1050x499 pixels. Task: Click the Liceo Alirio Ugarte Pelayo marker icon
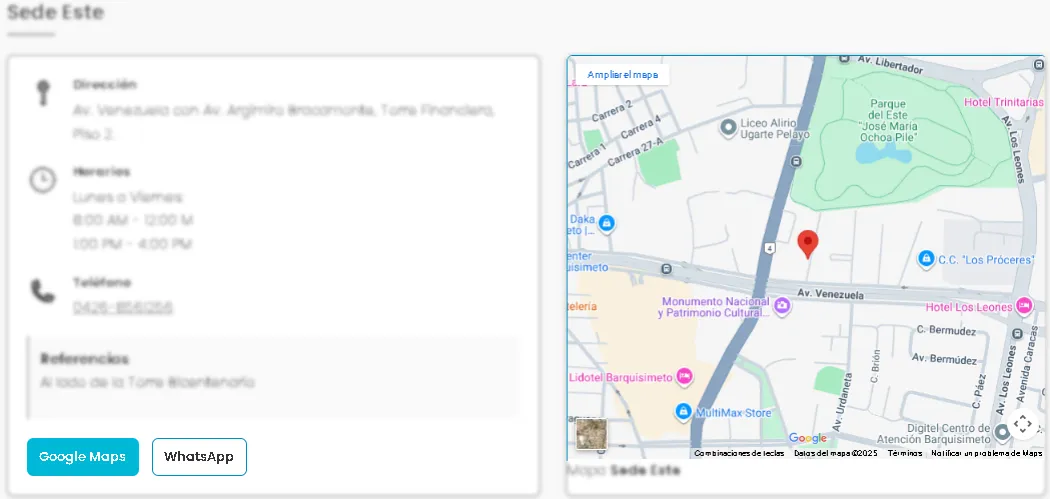coord(729,127)
